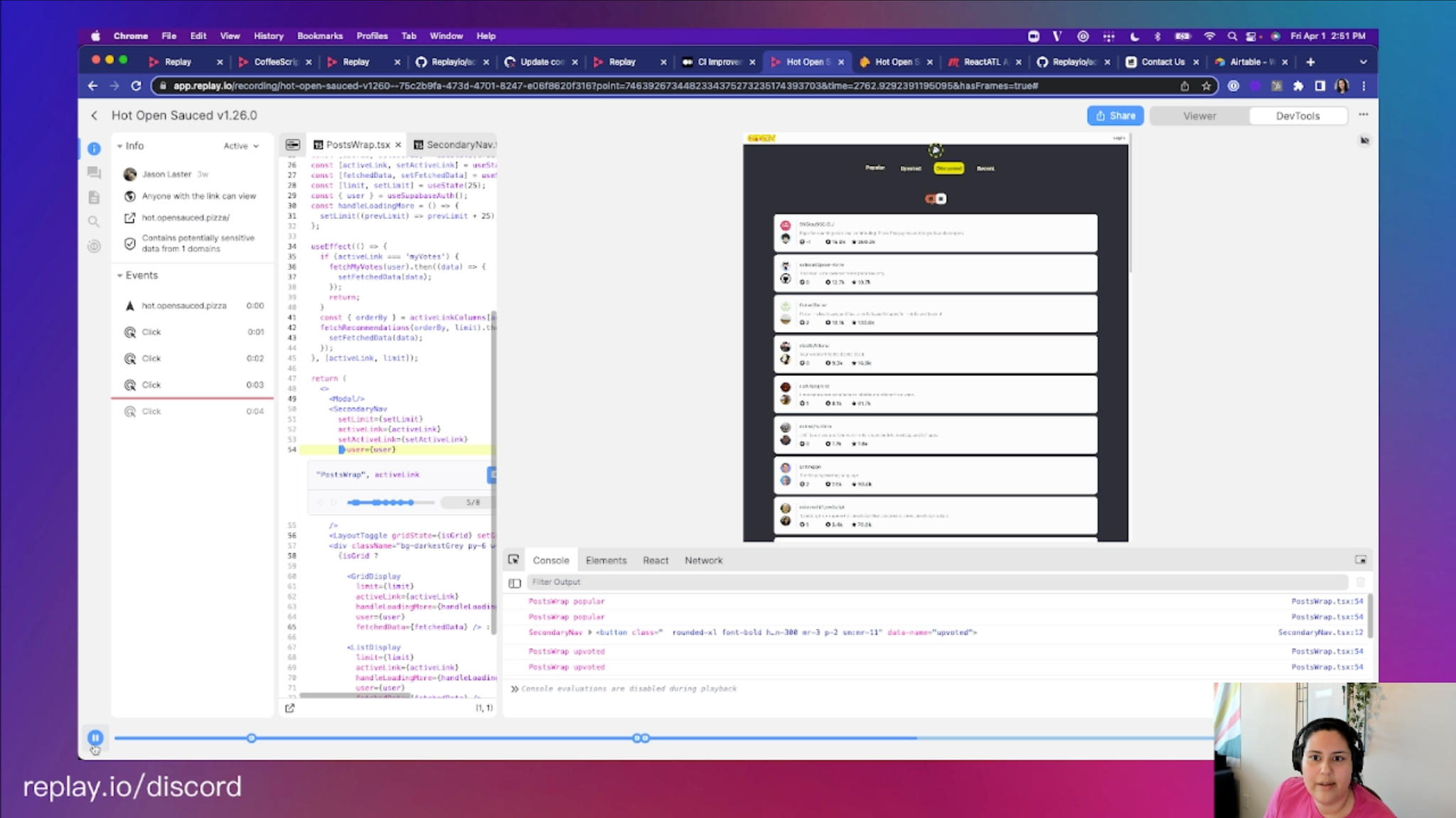Click the mute video icon above preview
The height and width of the screenshot is (818, 1456).
[1364, 140]
